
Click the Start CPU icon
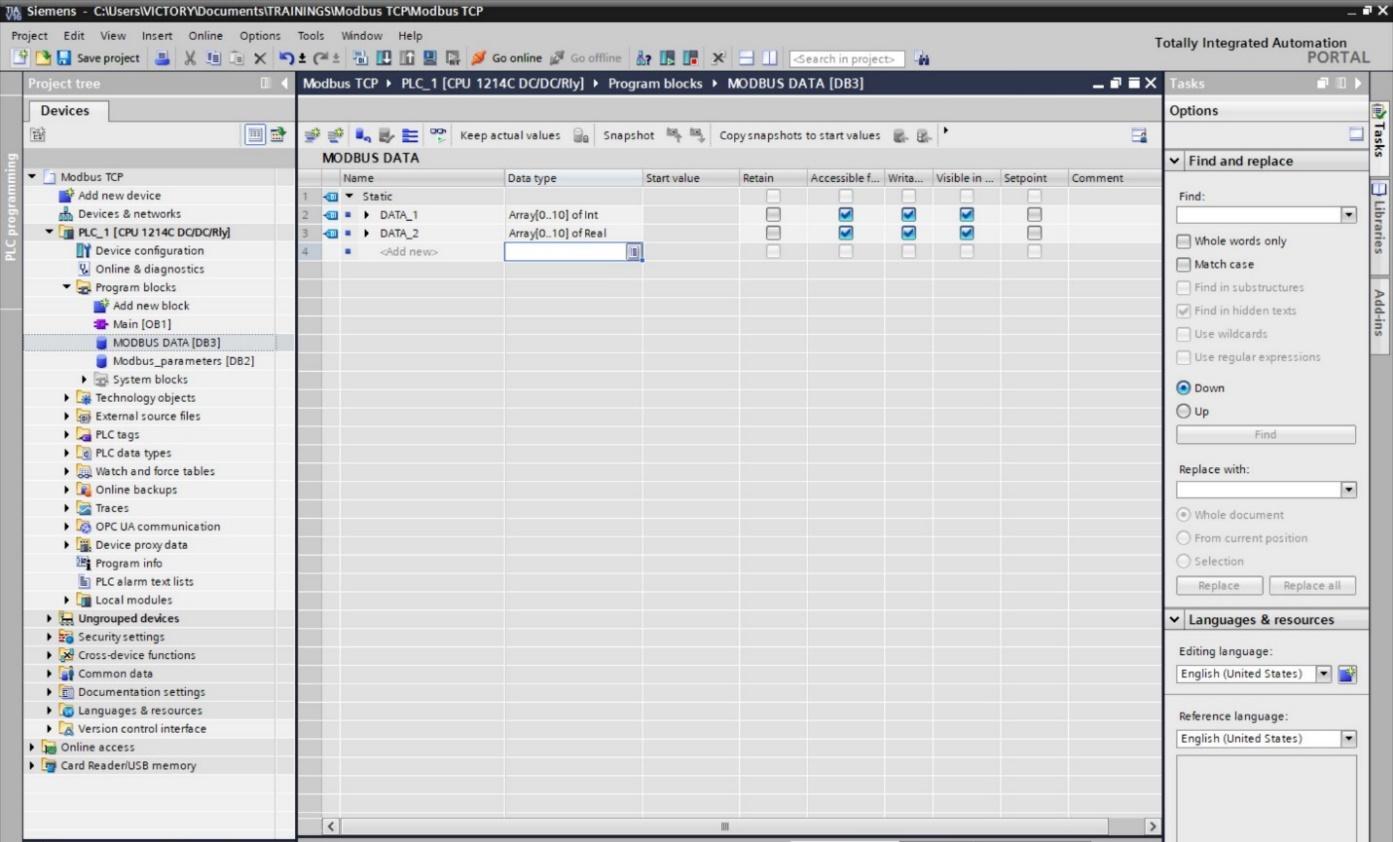pyautogui.click(x=667, y=58)
